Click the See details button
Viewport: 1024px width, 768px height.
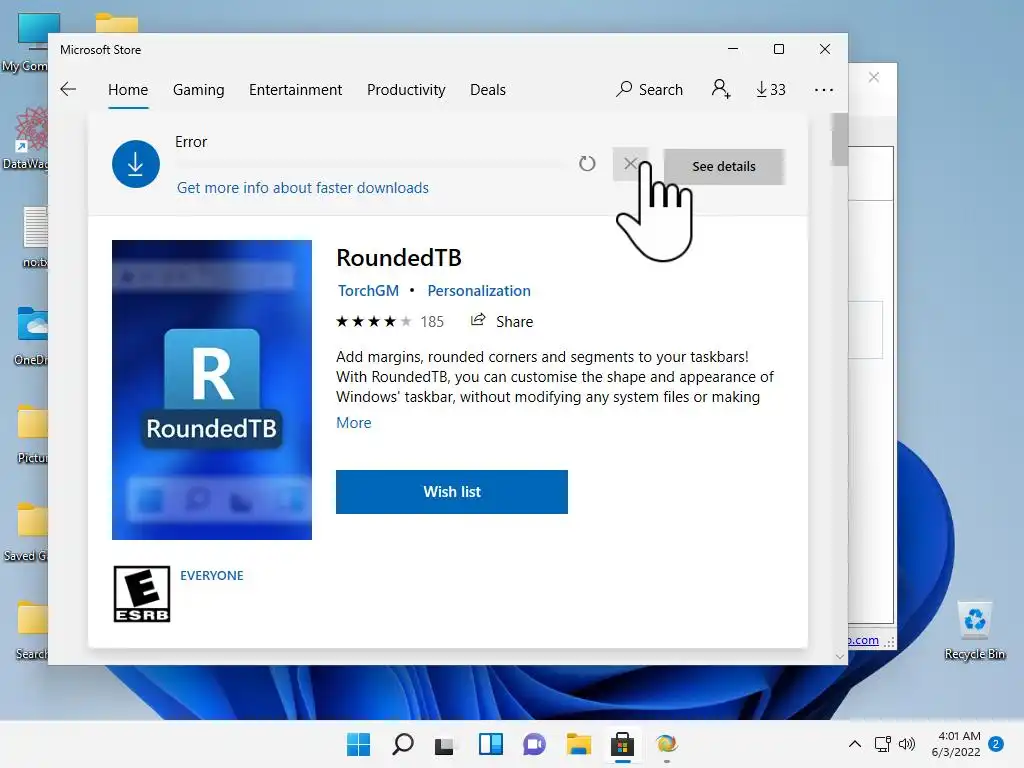click(x=724, y=167)
